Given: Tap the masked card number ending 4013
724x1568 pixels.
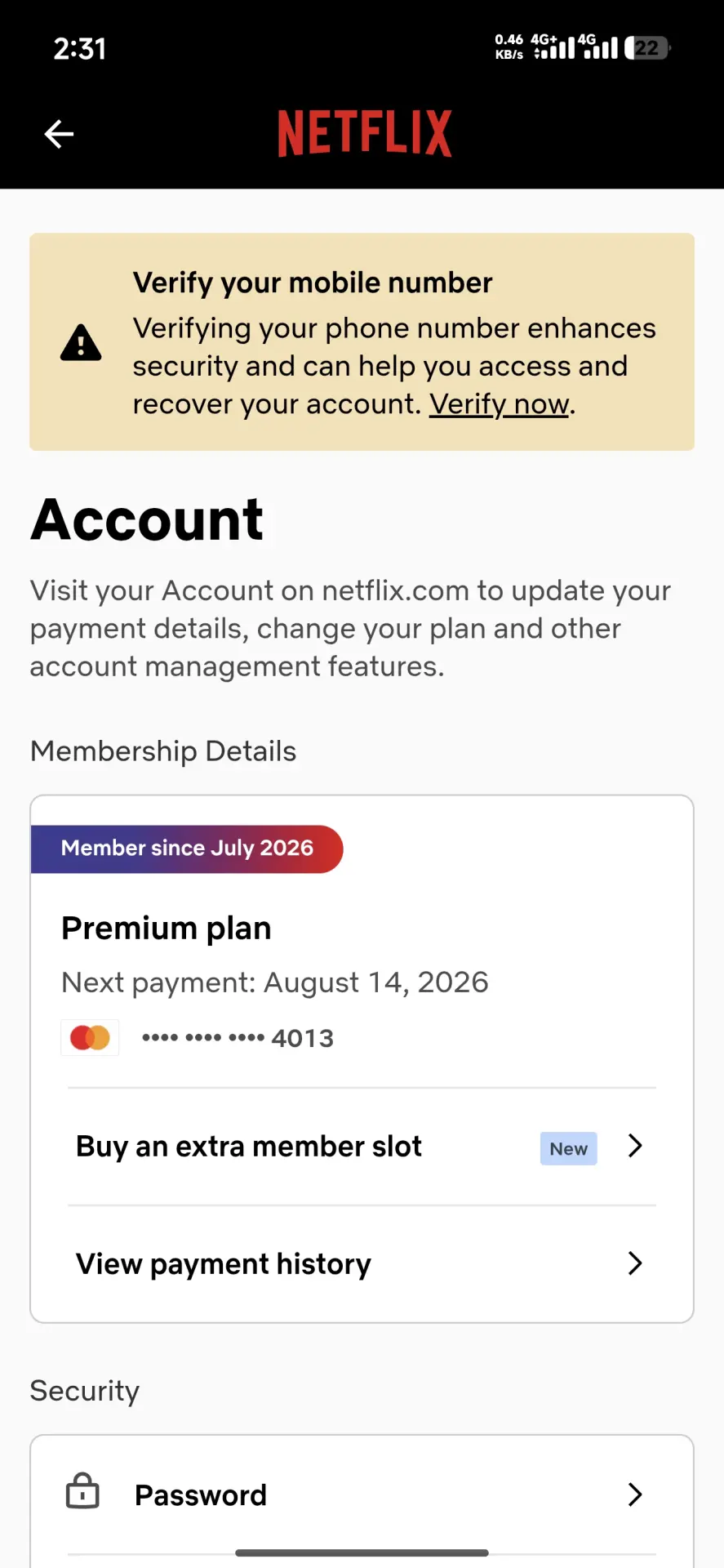Looking at the screenshot, I should click(238, 1038).
